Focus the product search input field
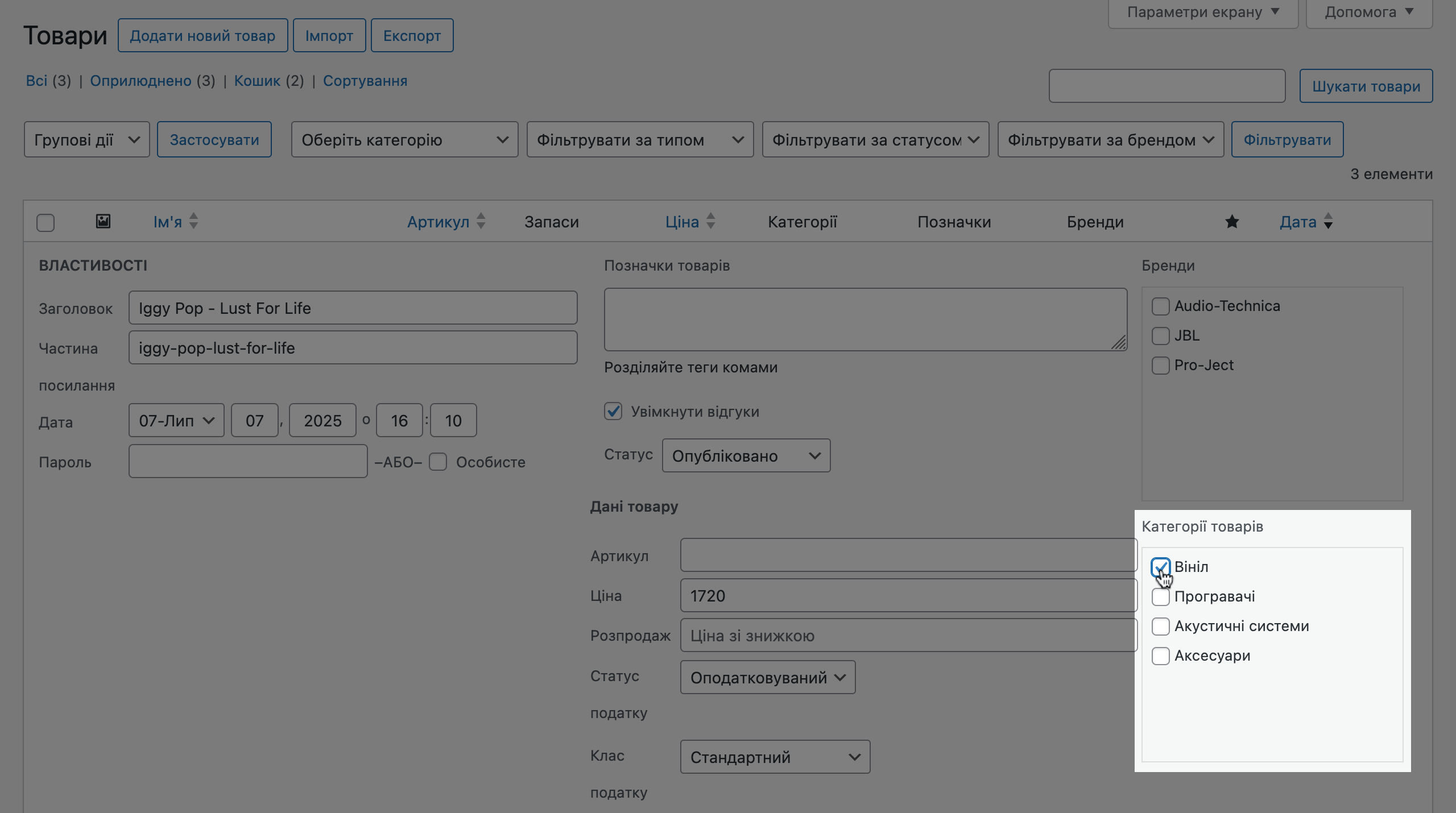The height and width of the screenshot is (813, 1456). click(x=1167, y=86)
